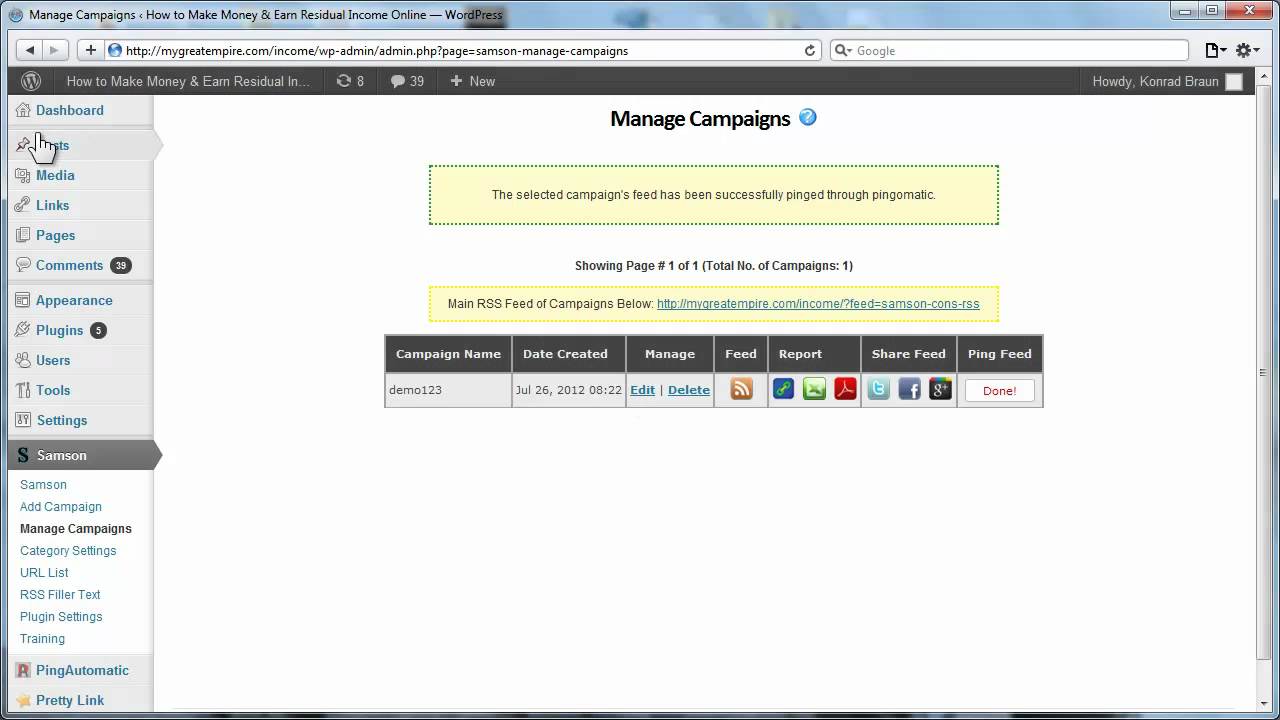This screenshot has height=720, width=1280.
Task: Open the link report icon
Action: point(784,390)
